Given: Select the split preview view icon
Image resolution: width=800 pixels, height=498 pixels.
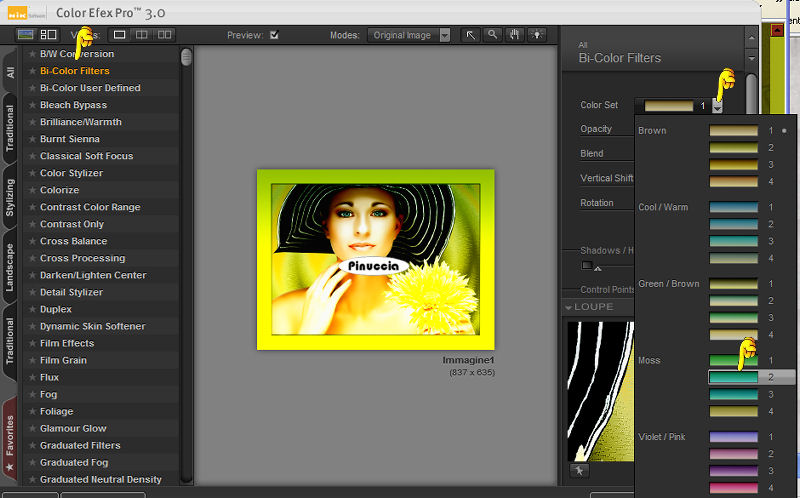Looking at the screenshot, I should [x=141, y=35].
